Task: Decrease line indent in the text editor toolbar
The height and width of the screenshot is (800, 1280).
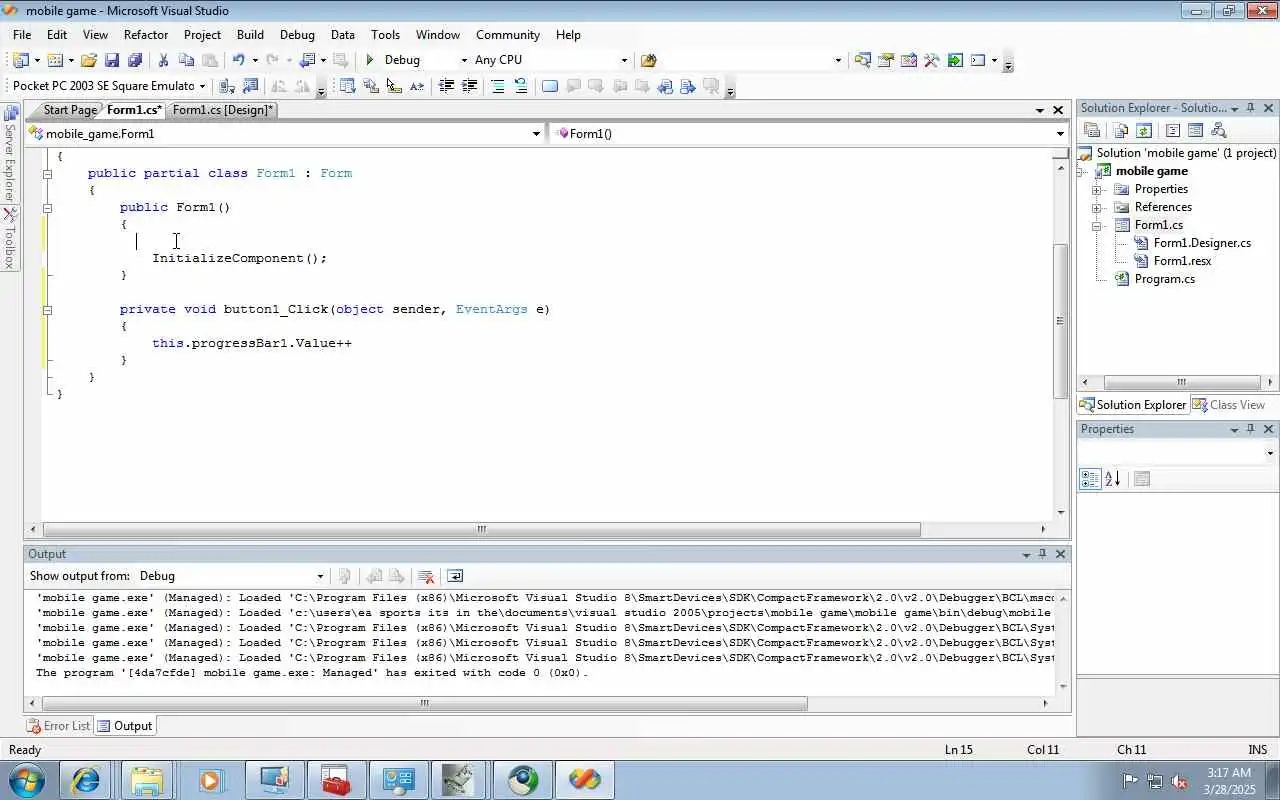Action: pyautogui.click(x=446, y=86)
